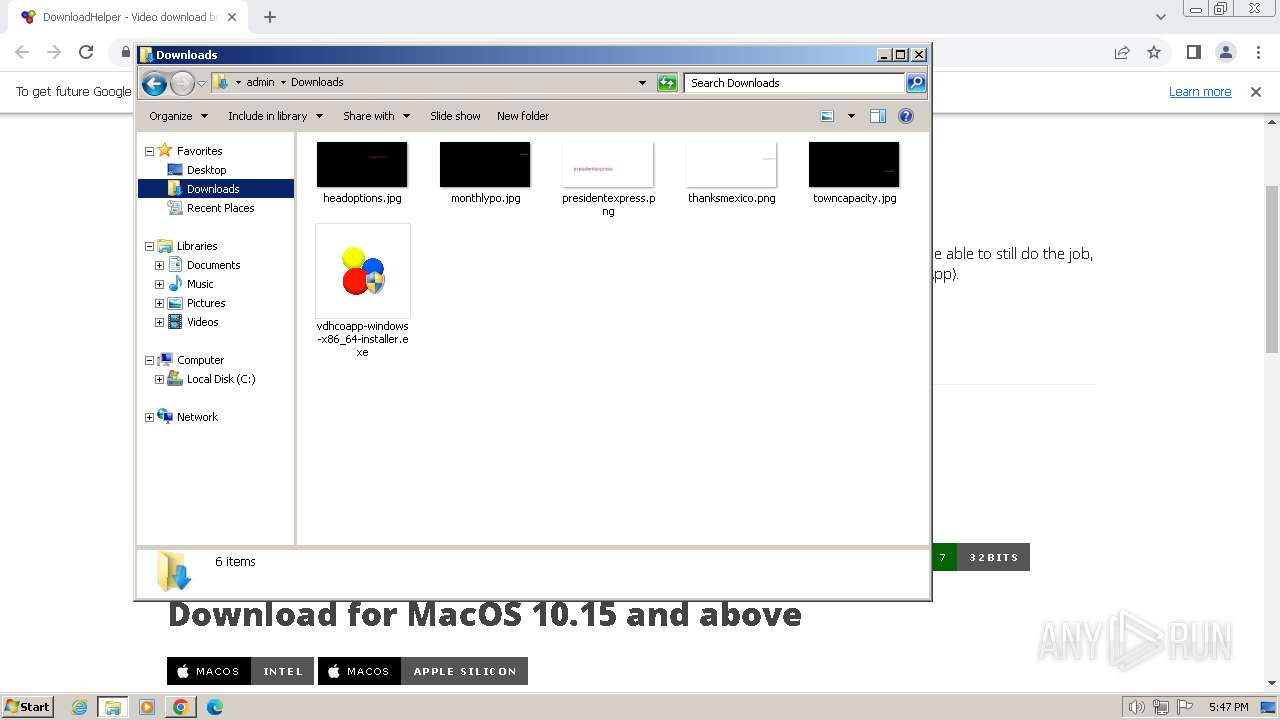Launch Internet Explorer from taskbar
The image size is (1280, 720).
pos(80,707)
